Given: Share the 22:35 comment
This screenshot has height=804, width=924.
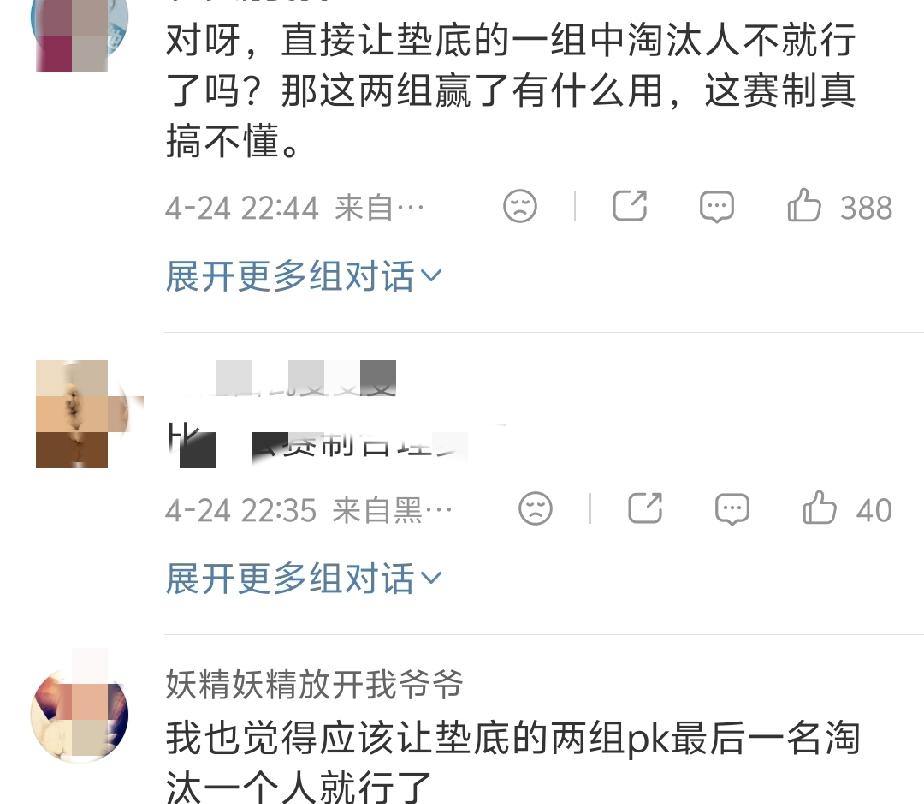Looking at the screenshot, I should coord(645,508).
